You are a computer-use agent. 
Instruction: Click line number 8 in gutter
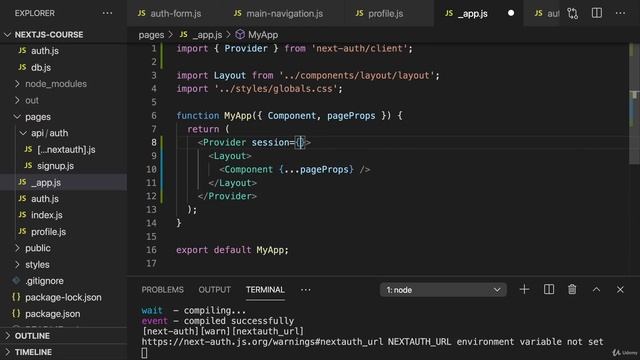pyautogui.click(x=154, y=142)
